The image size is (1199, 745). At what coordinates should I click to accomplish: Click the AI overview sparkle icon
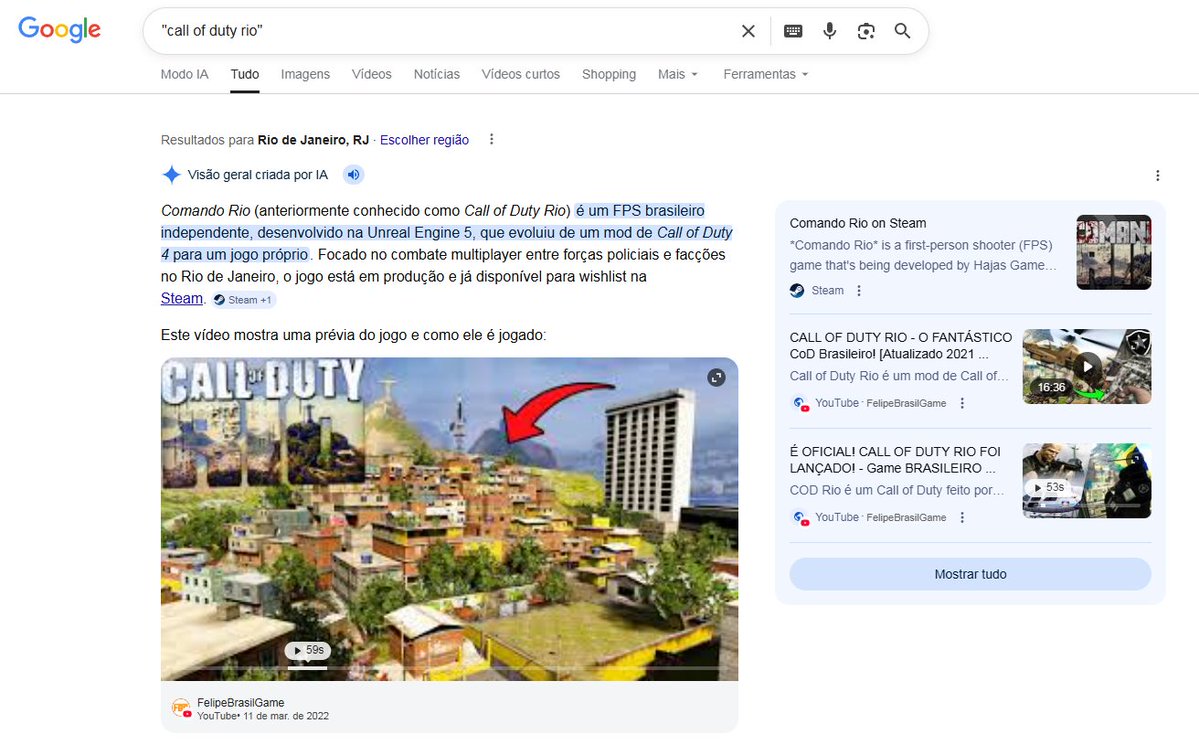tap(171, 174)
